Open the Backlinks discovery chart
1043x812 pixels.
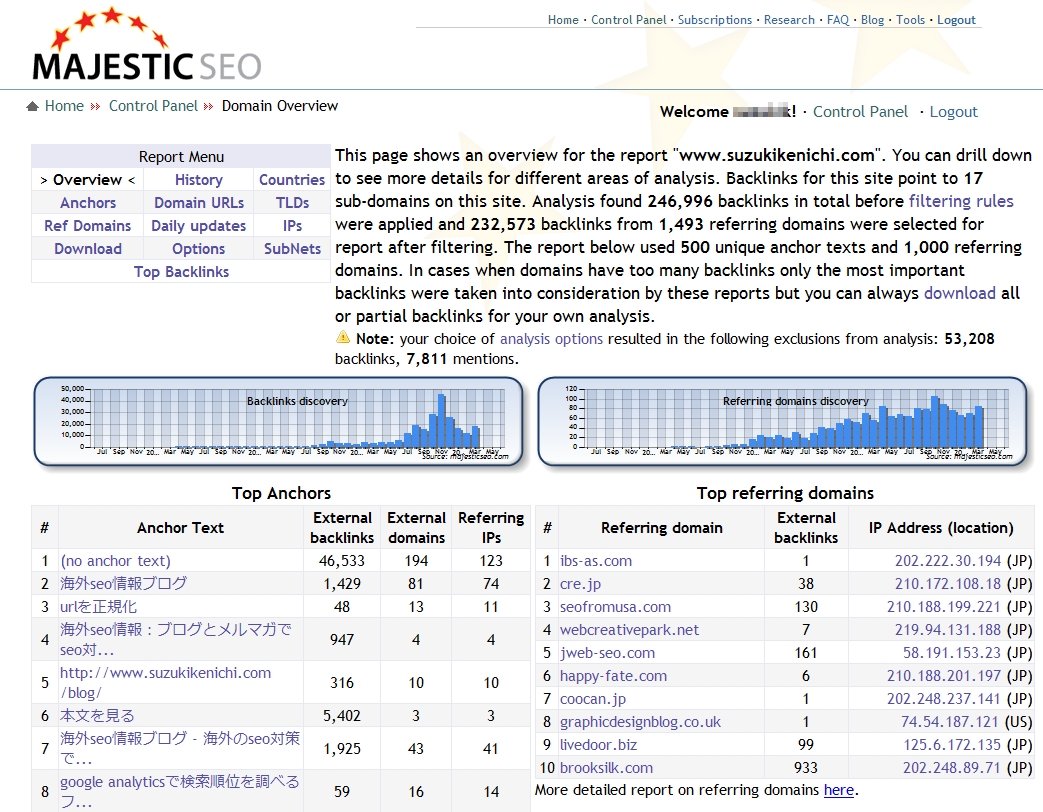278,422
